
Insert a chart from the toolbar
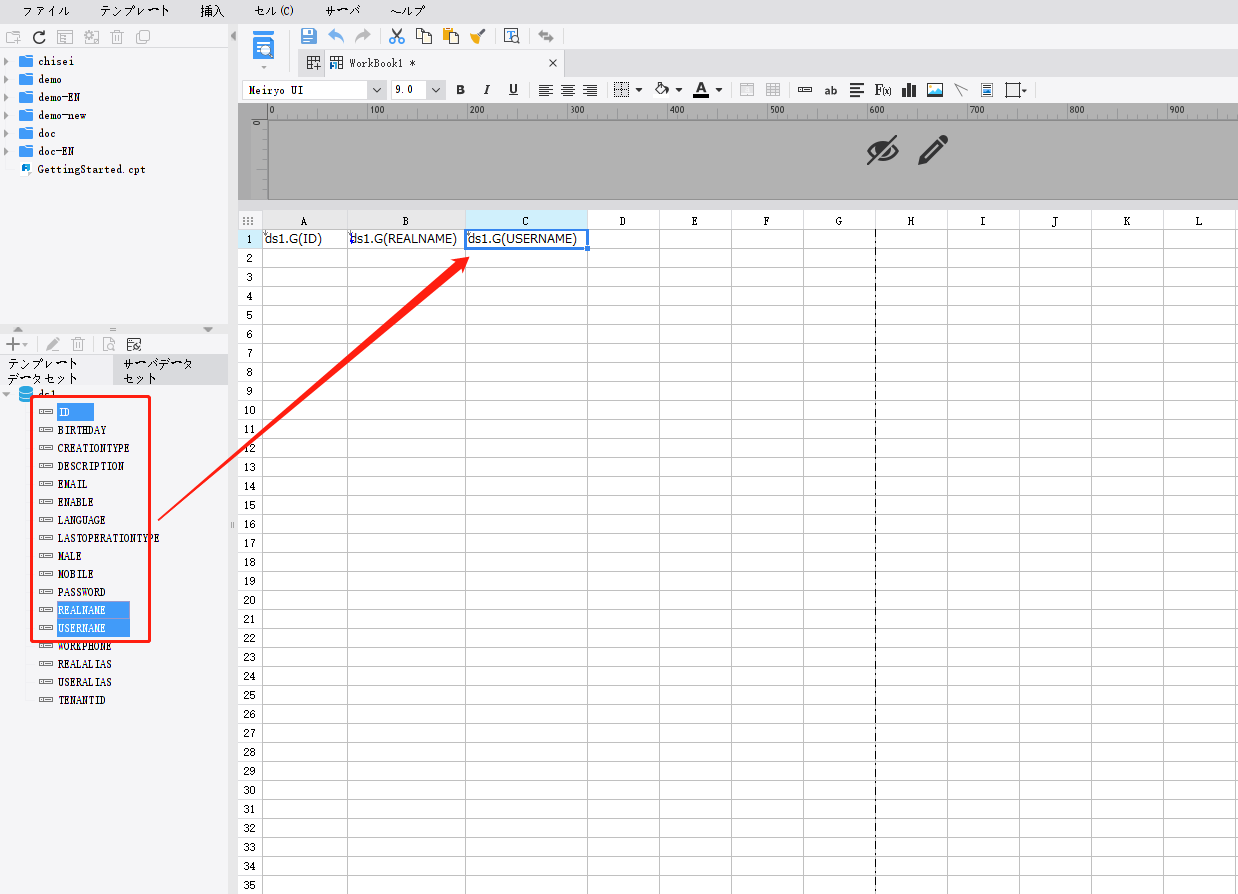tap(908, 90)
